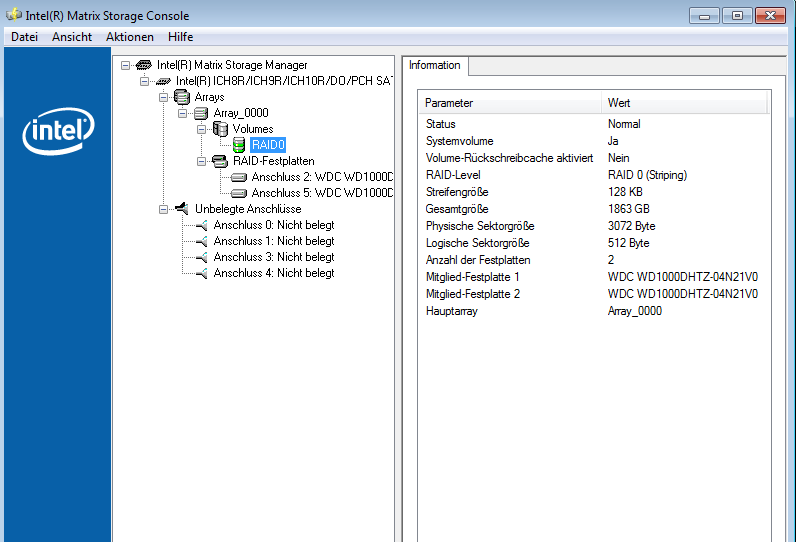Select the RAID-Festplatten label

(x=274, y=161)
